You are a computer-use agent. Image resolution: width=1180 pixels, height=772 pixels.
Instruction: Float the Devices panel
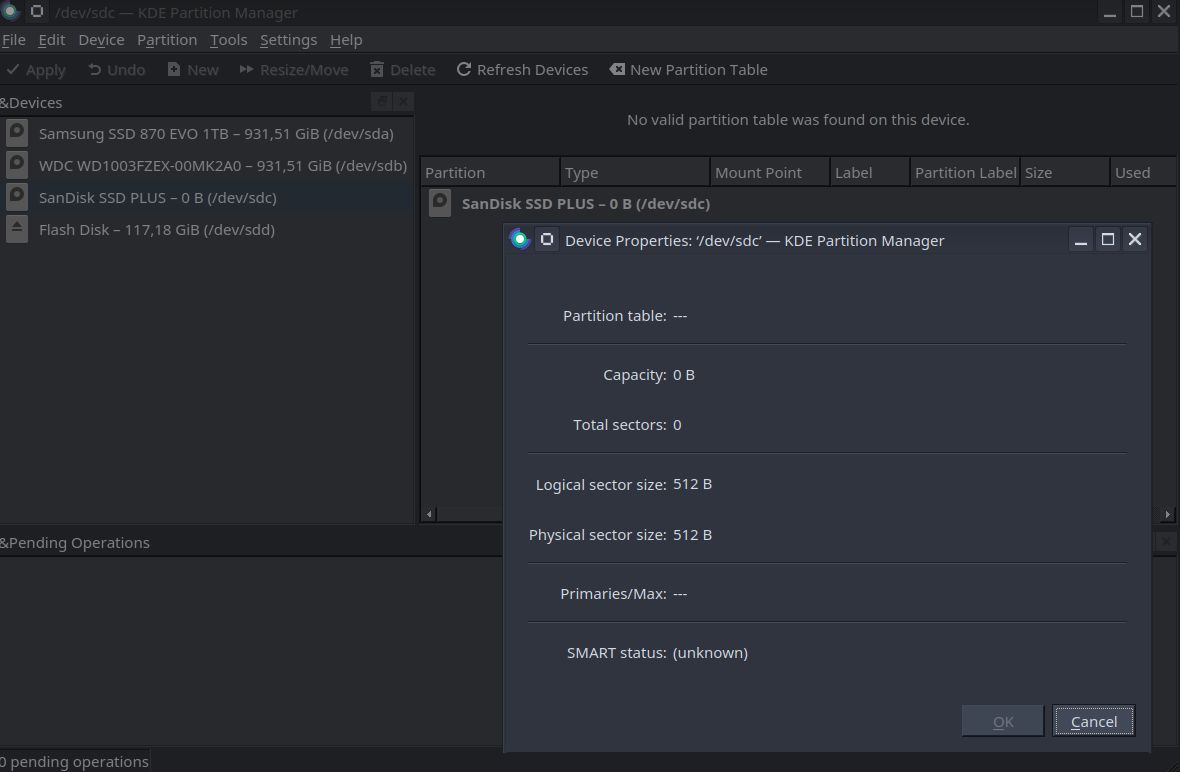(x=382, y=102)
